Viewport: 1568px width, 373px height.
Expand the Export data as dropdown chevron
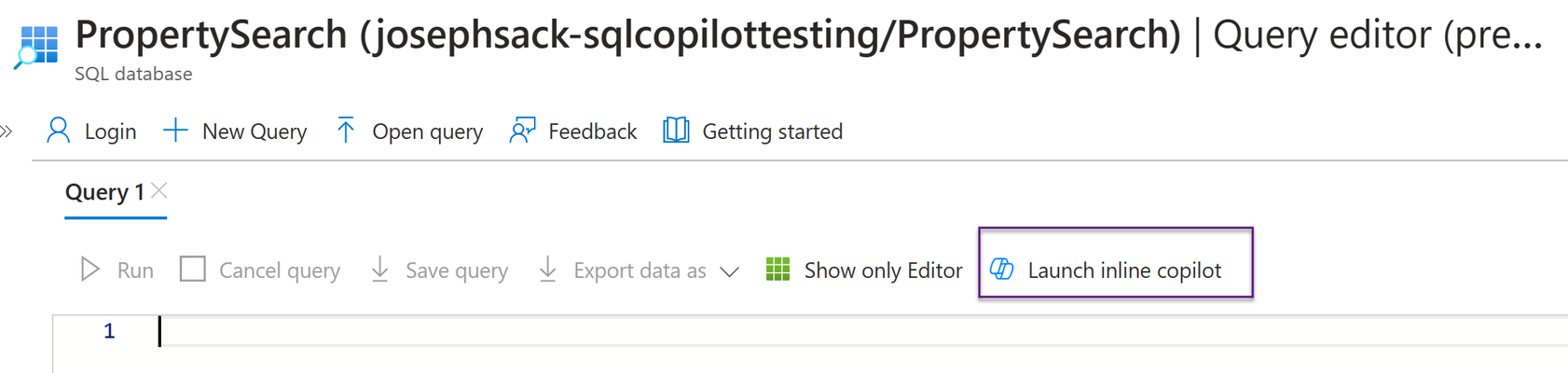(730, 271)
